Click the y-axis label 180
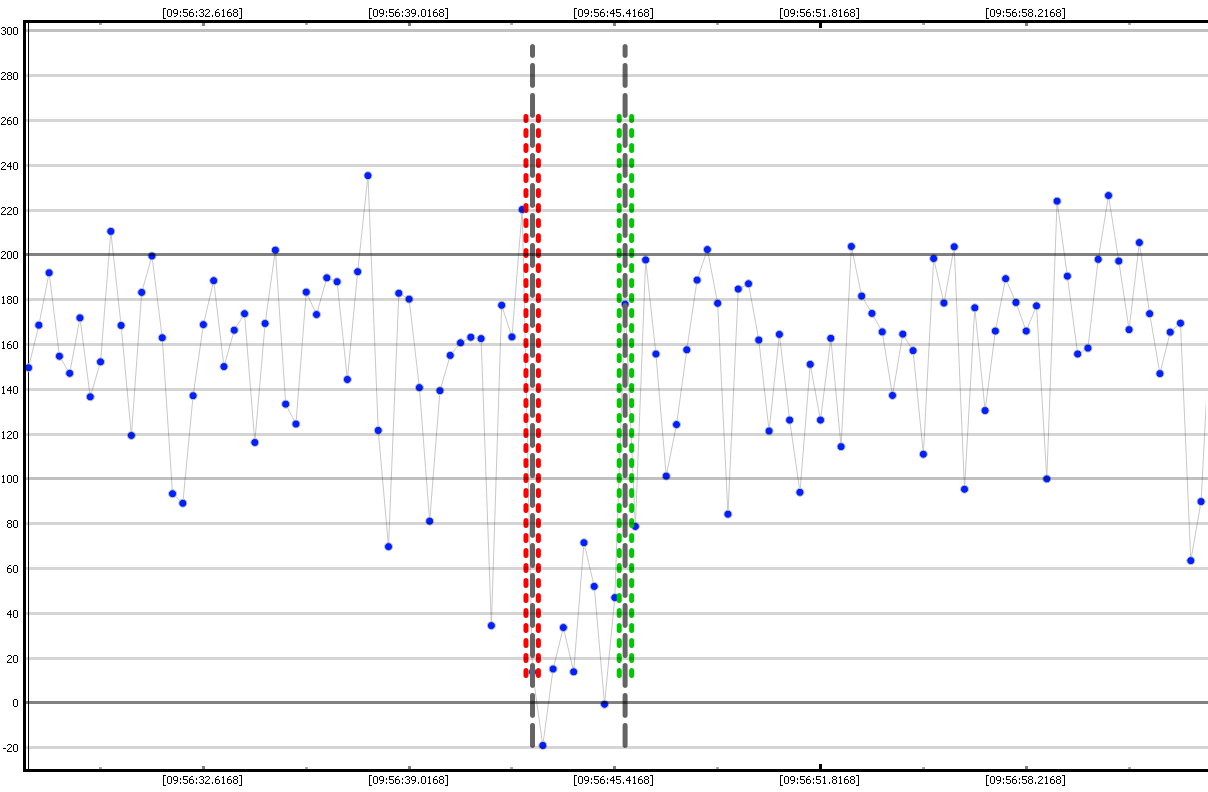 coord(10,300)
